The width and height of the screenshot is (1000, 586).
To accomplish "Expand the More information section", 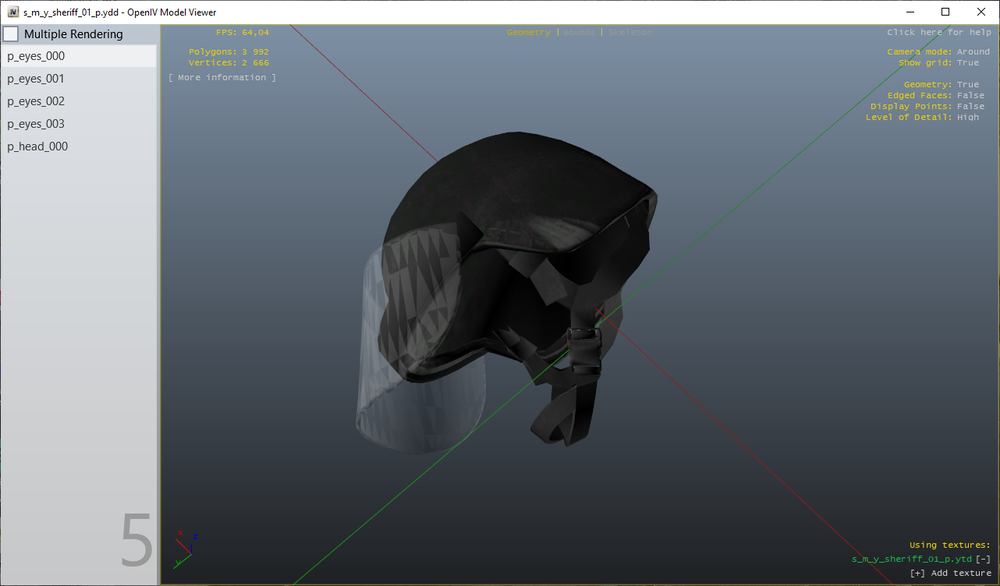I will (222, 77).
